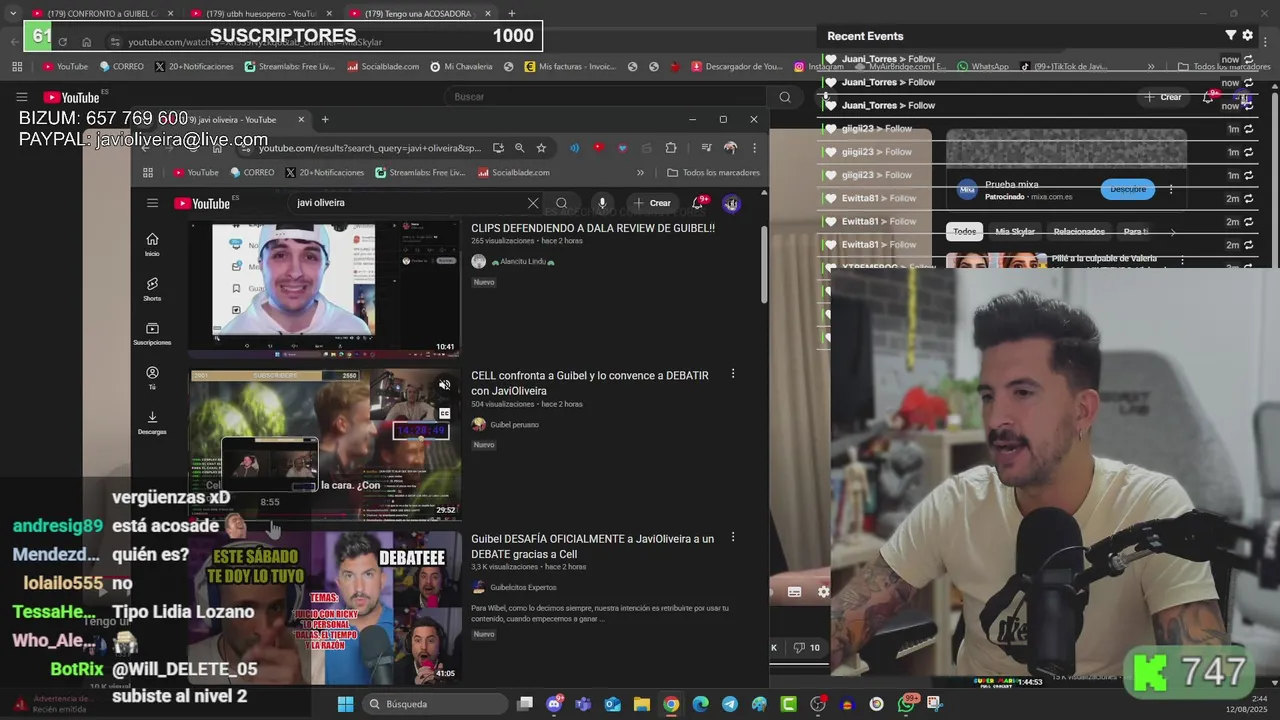Open the Windows Start menu
Viewport: 1280px width, 720px height.
(x=345, y=704)
